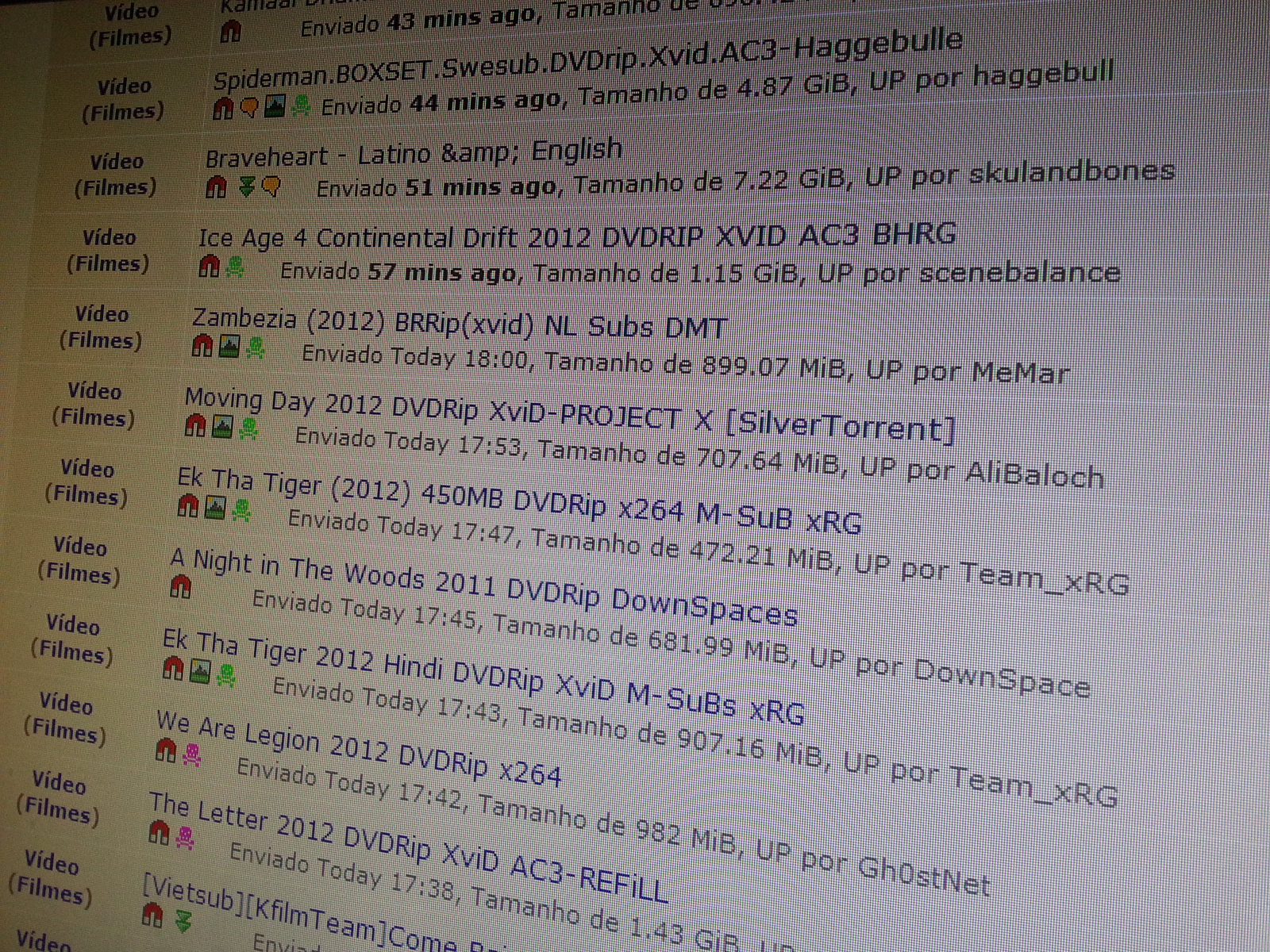Click green skull icon on Moving Day torrent
1270x952 pixels.
[248, 428]
